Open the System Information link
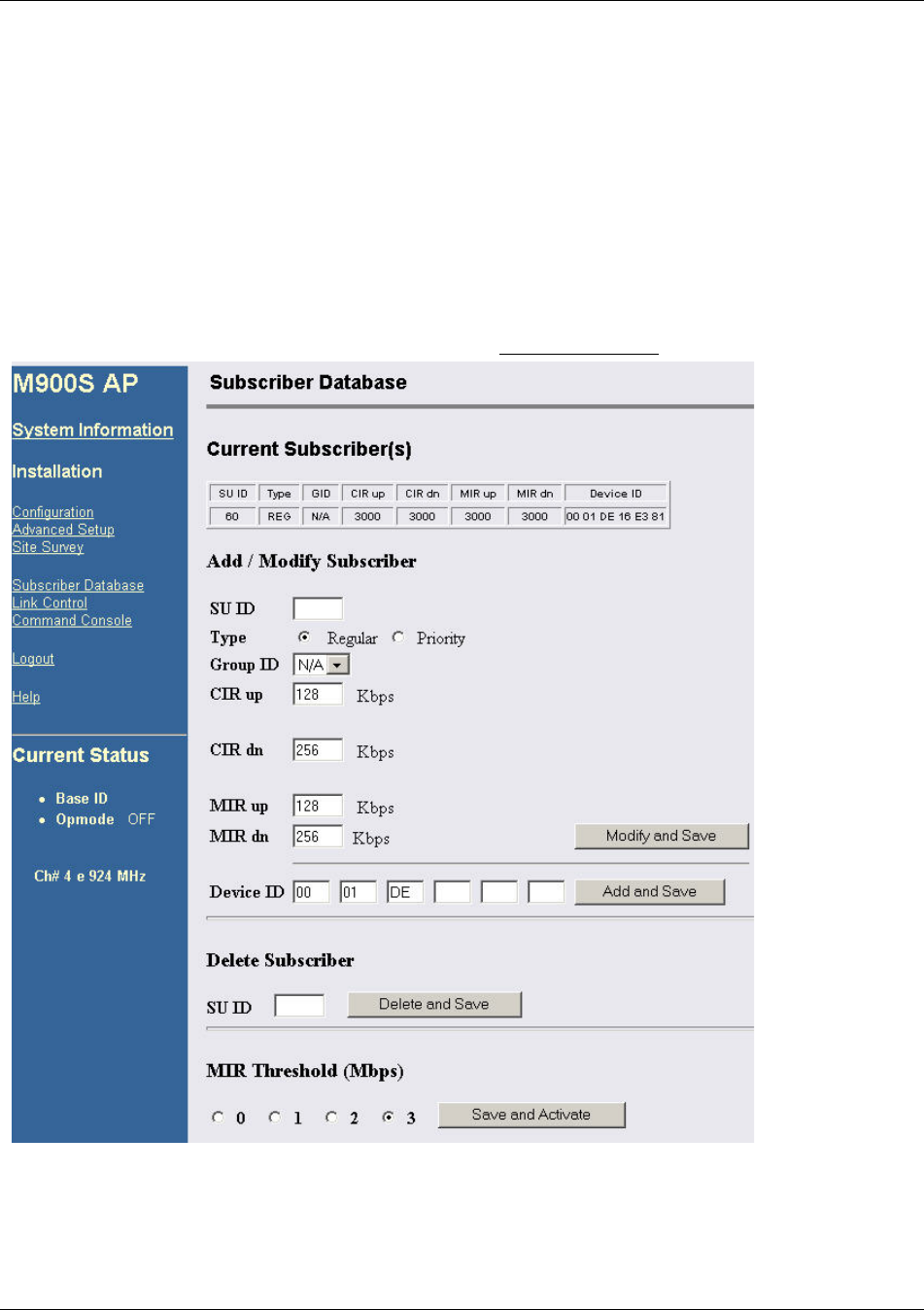This screenshot has height=1310, width=924. [92, 430]
